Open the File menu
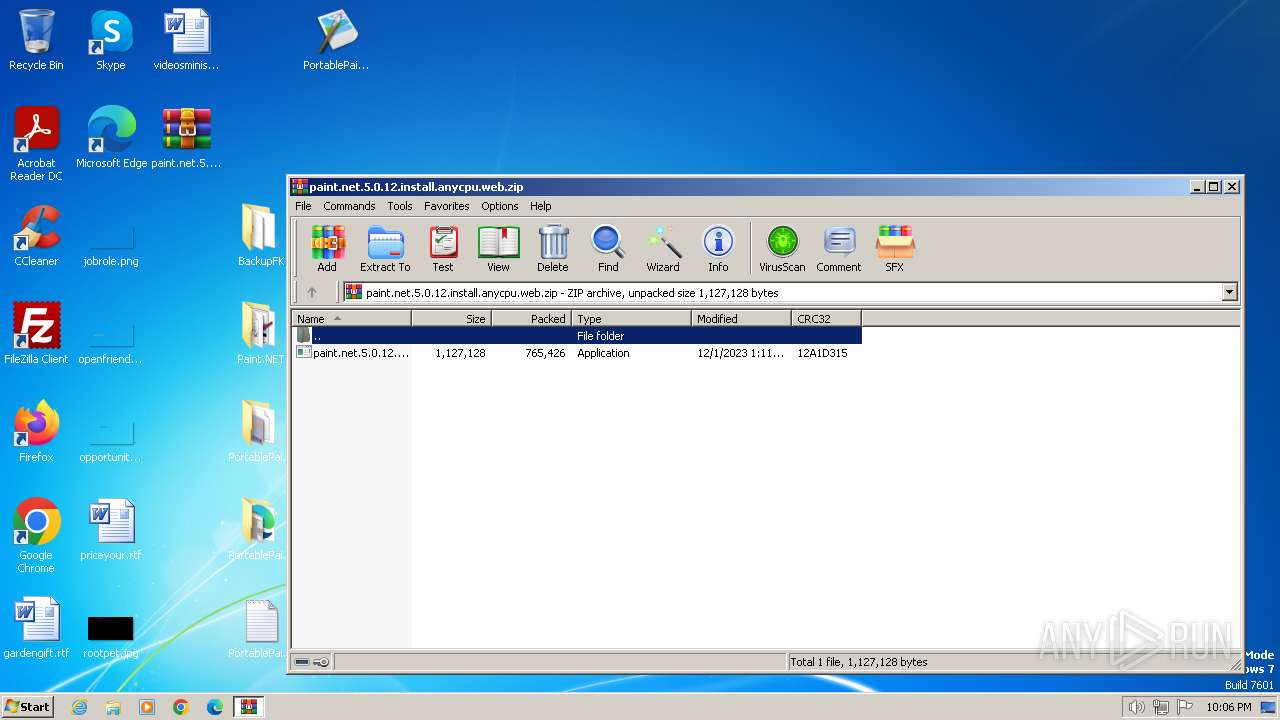The width and height of the screenshot is (1280, 720). click(x=303, y=206)
